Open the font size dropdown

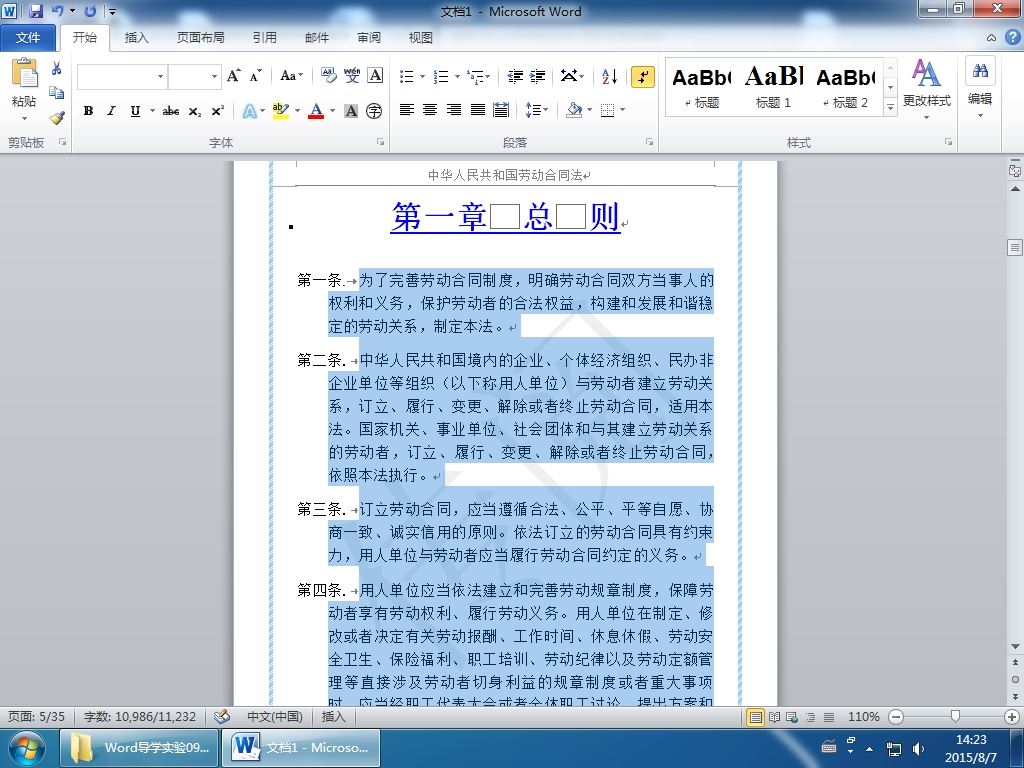214,76
